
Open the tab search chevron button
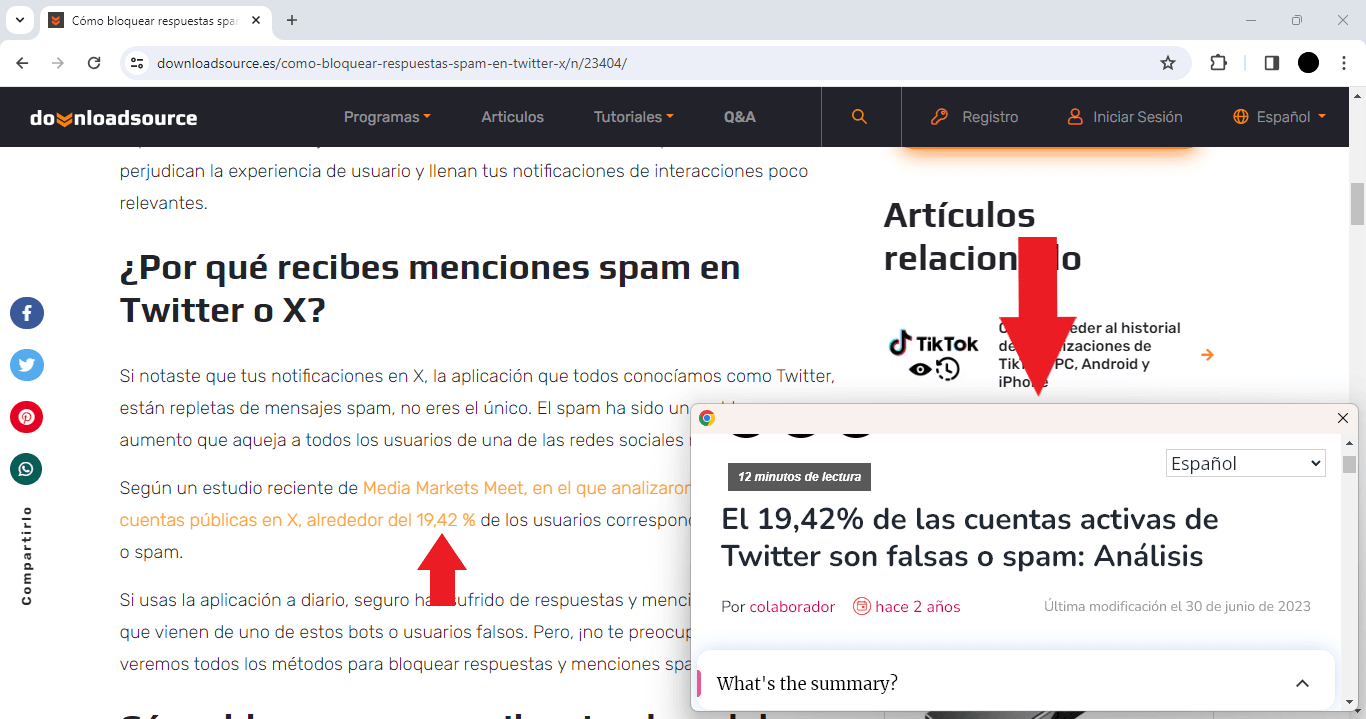coord(19,20)
